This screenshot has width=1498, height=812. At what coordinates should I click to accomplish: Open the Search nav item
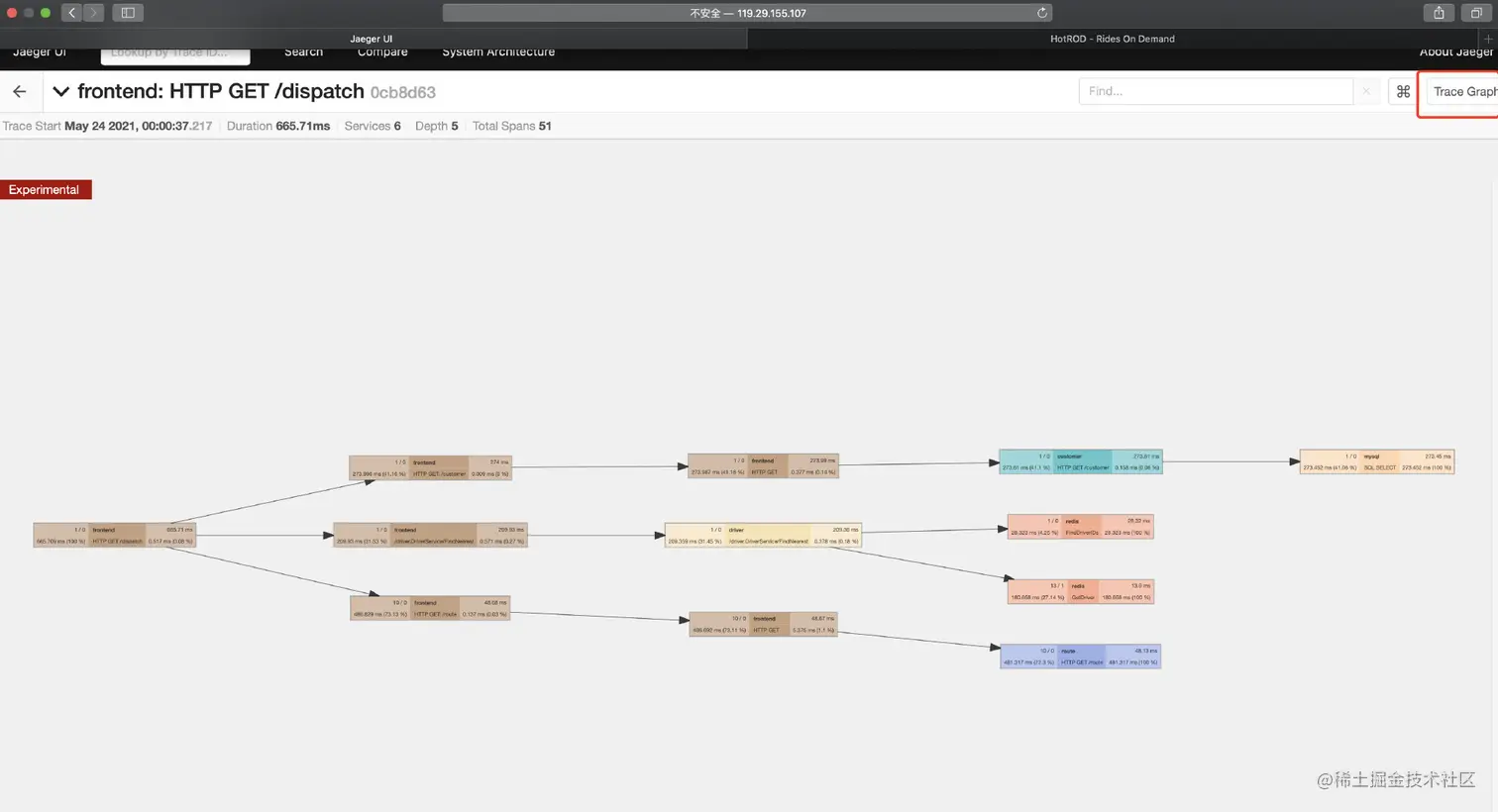click(x=303, y=51)
